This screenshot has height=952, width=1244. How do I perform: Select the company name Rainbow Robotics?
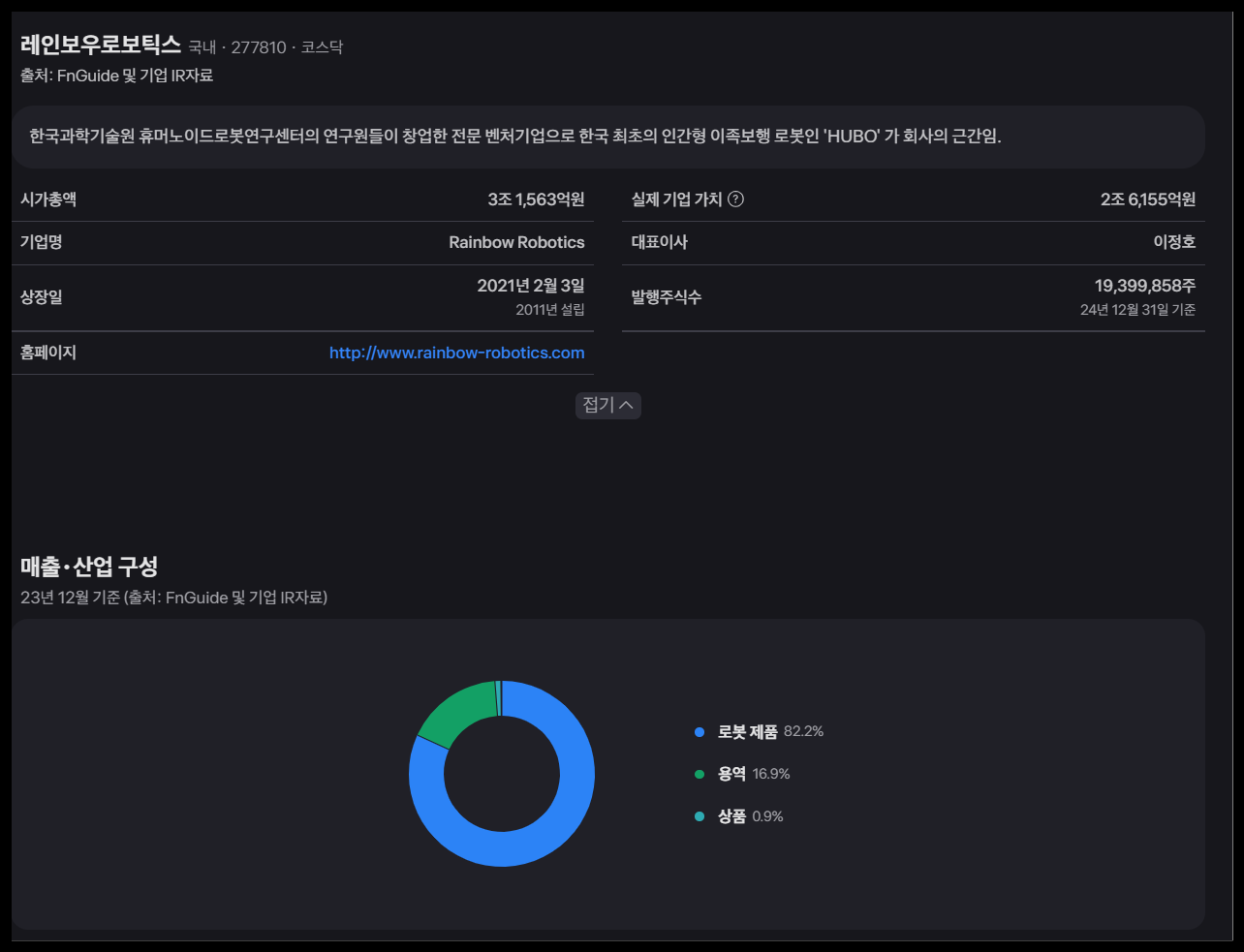click(x=516, y=242)
